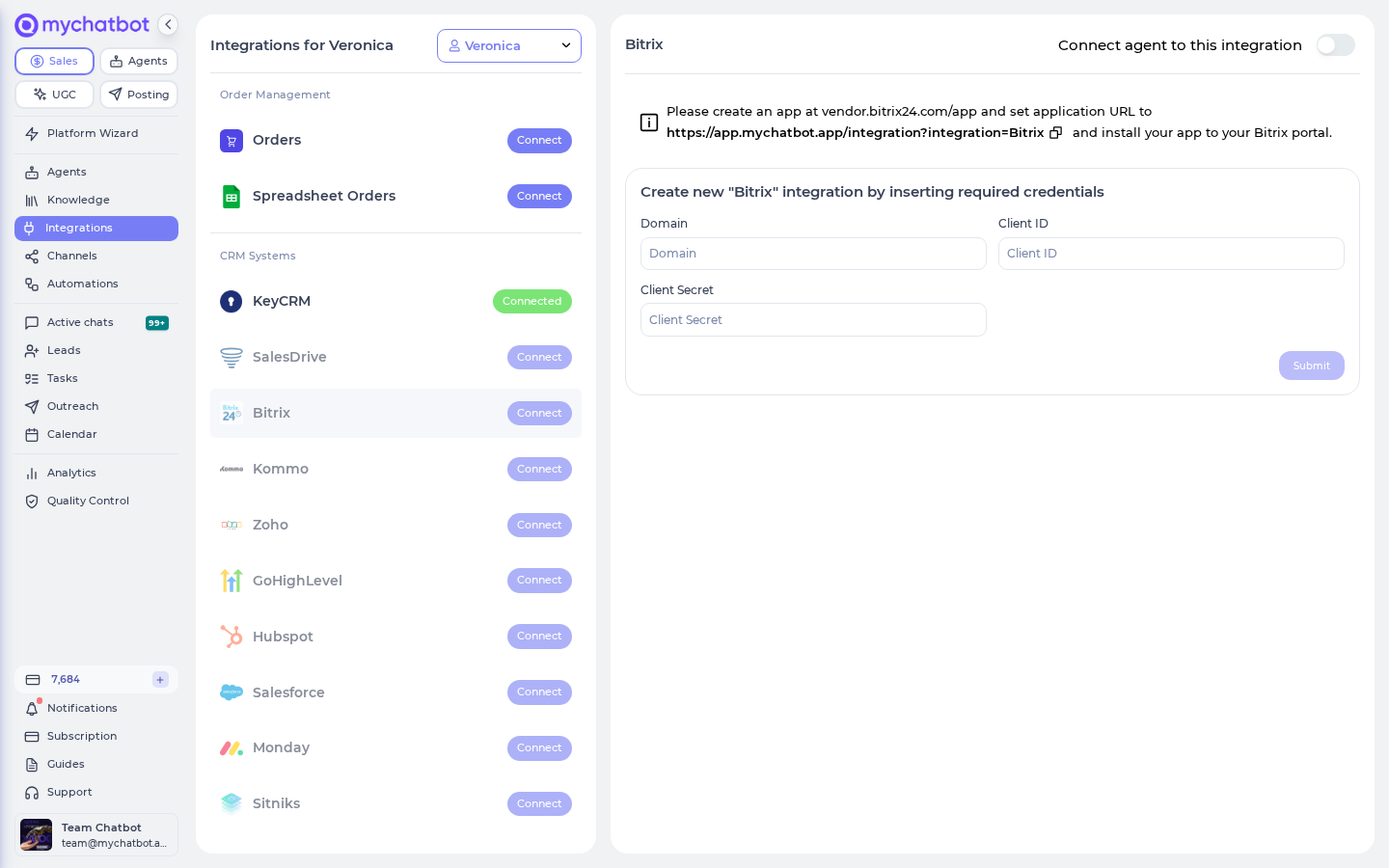
Task: Switch to the Sales tab
Action: pyautogui.click(x=54, y=62)
